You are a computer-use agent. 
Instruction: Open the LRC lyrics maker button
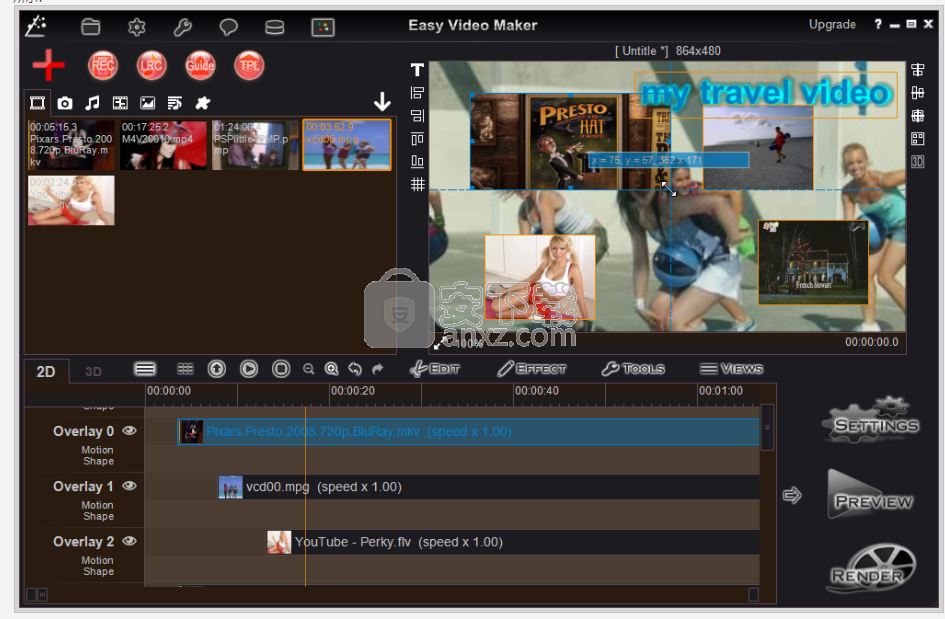151,65
